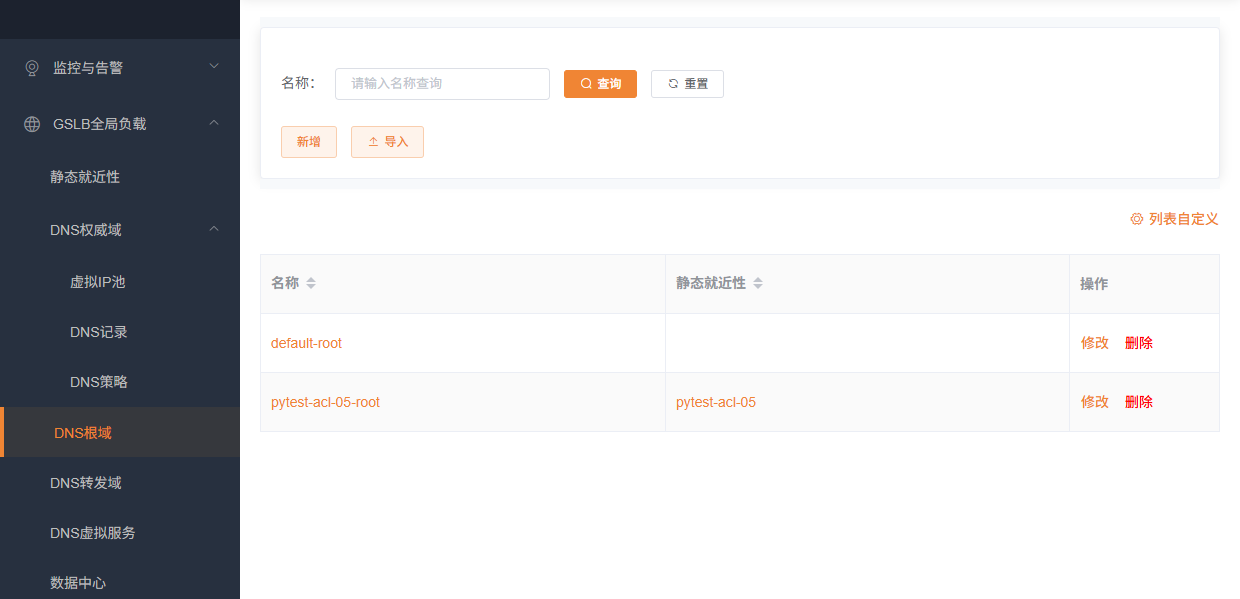The image size is (1240, 599).
Task: Click the 导入 import button
Action: pos(387,142)
